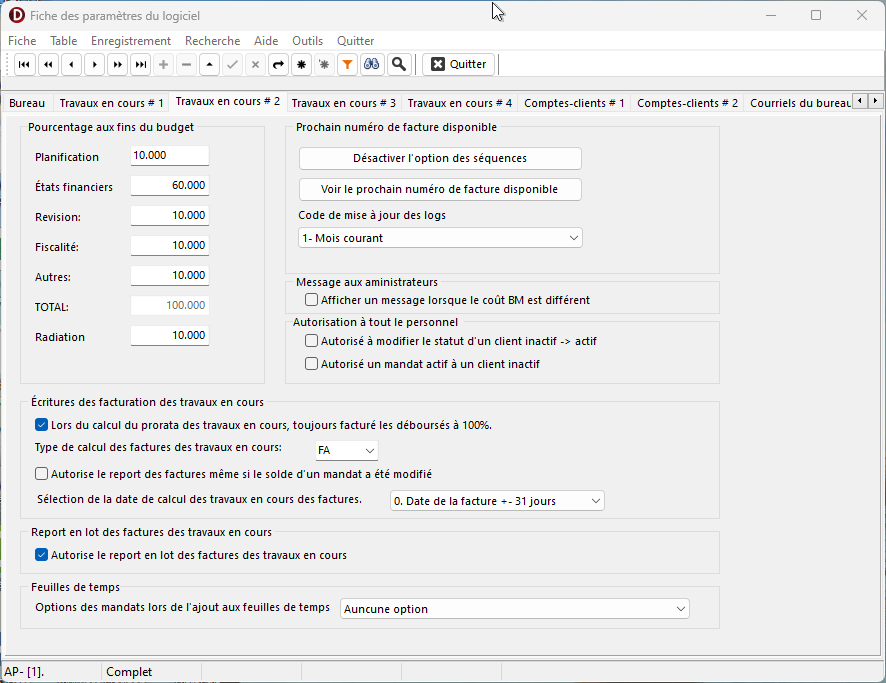Uncheck always bill débours at 100% option
The image size is (886, 683).
pyautogui.click(x=41, y=425)
